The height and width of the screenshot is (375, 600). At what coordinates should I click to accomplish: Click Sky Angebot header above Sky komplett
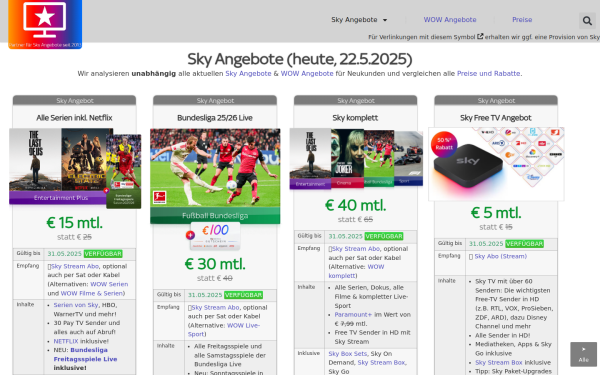pyautogui.click(x=355, y=100)
